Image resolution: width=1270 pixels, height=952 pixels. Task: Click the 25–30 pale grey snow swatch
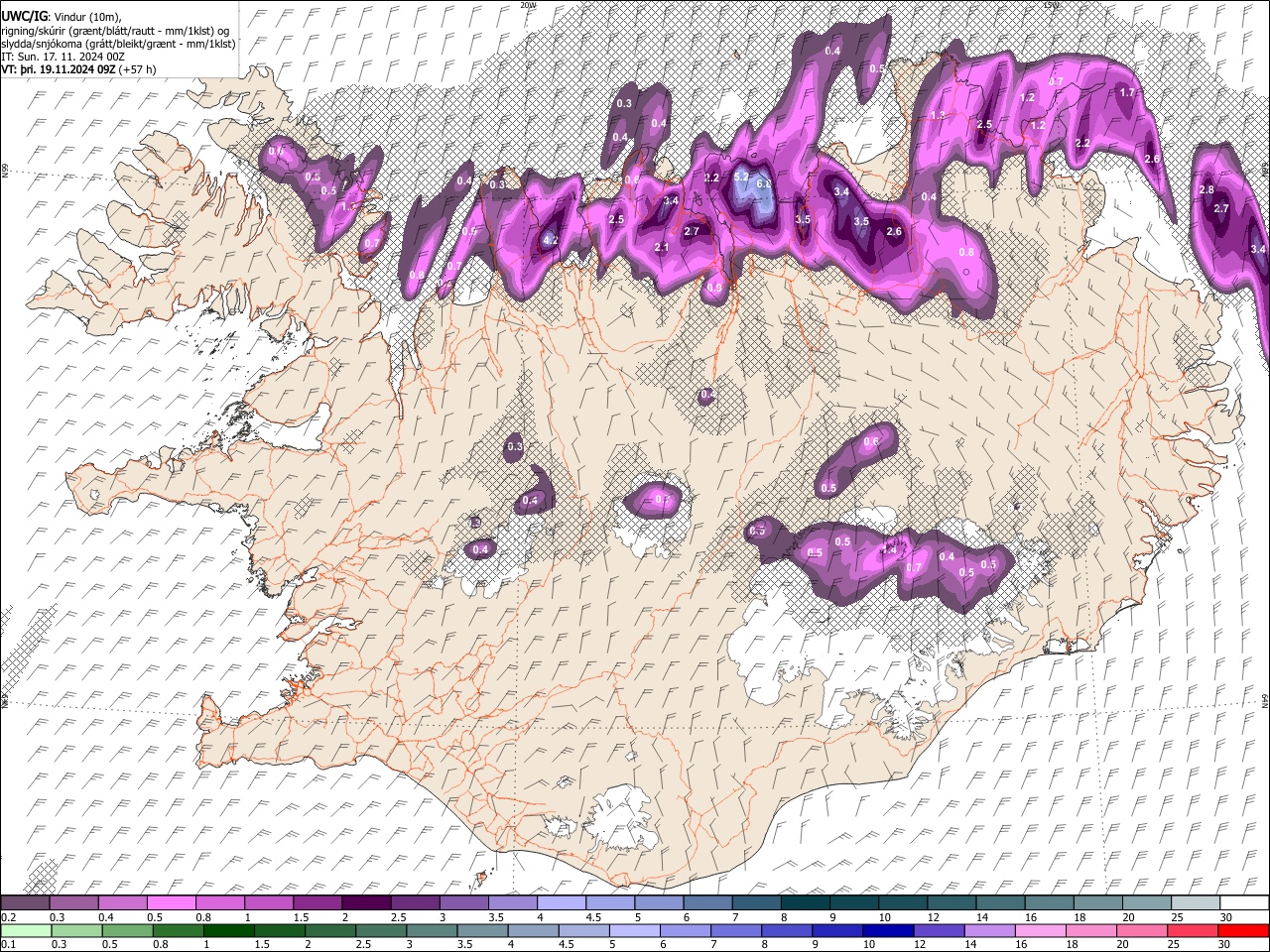[1194, 903]
